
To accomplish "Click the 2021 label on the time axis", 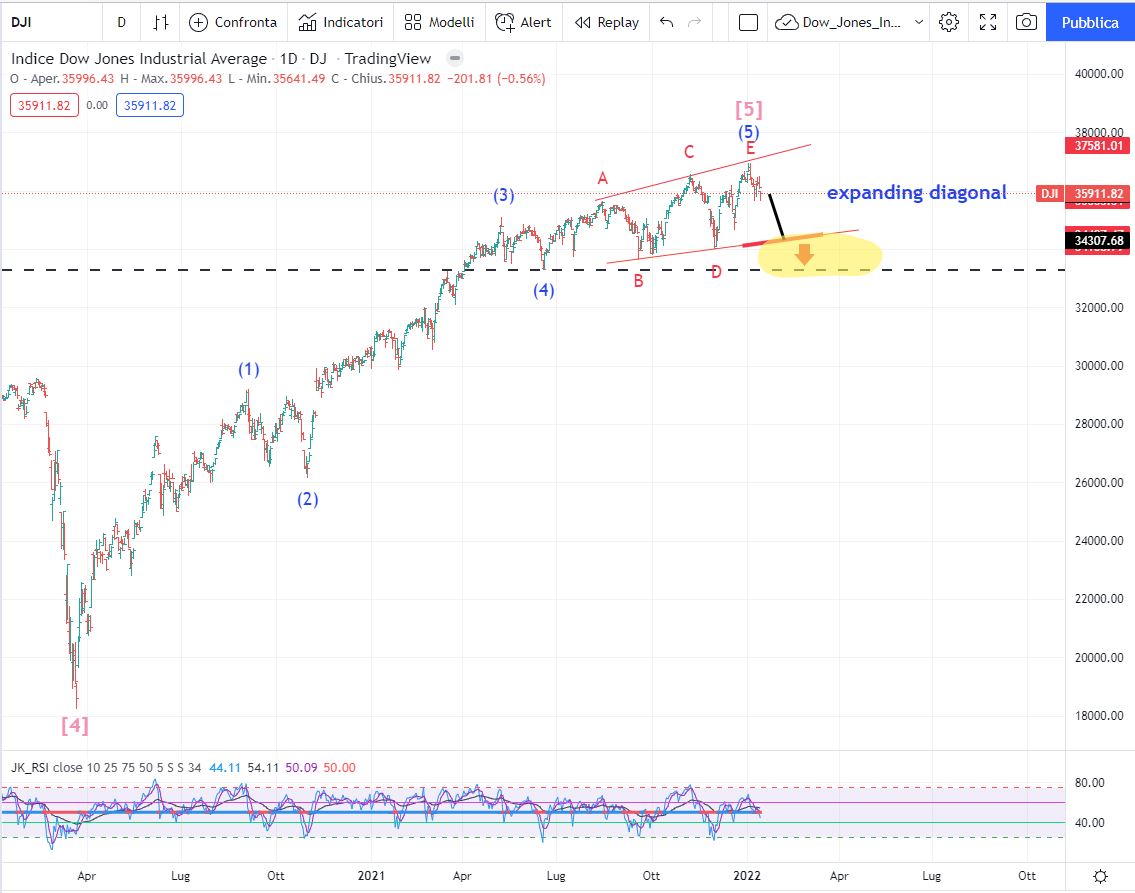I will (x=371, y=876).
